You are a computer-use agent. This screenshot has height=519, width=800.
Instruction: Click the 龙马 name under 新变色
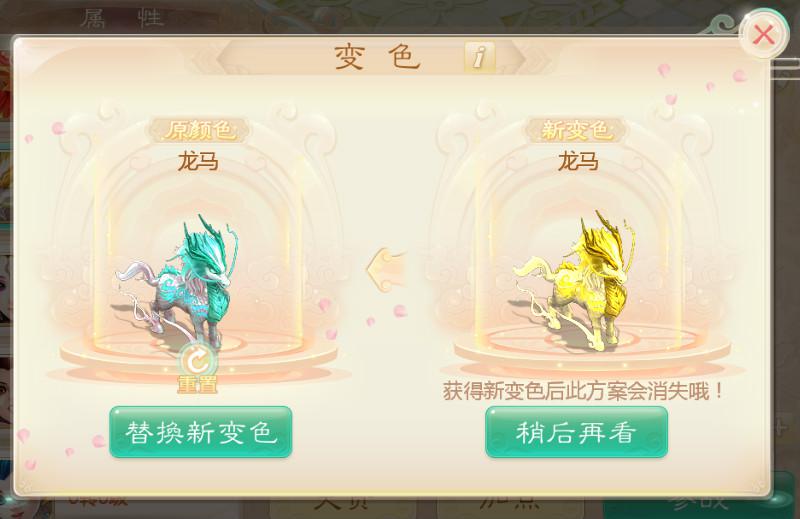[578, 162]
